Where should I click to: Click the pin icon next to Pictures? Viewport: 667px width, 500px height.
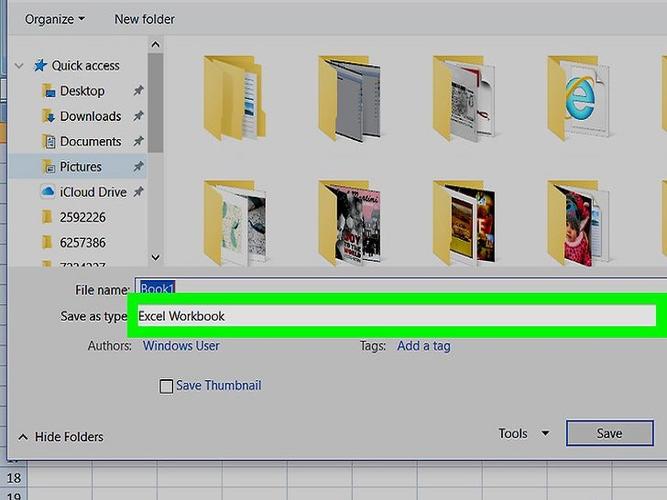[x=138, y=166]
